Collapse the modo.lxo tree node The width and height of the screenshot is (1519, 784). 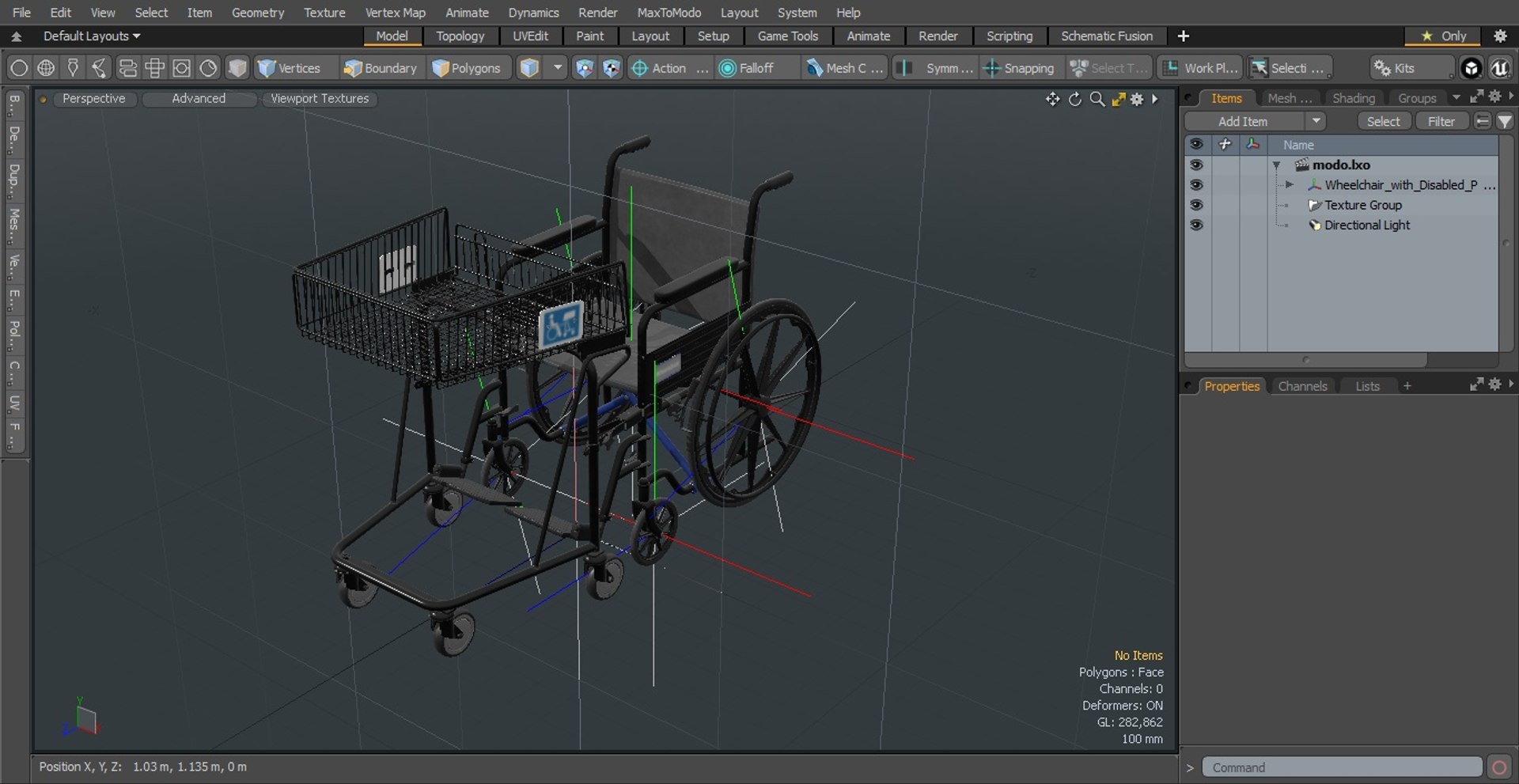click(x=1276, y=165)
